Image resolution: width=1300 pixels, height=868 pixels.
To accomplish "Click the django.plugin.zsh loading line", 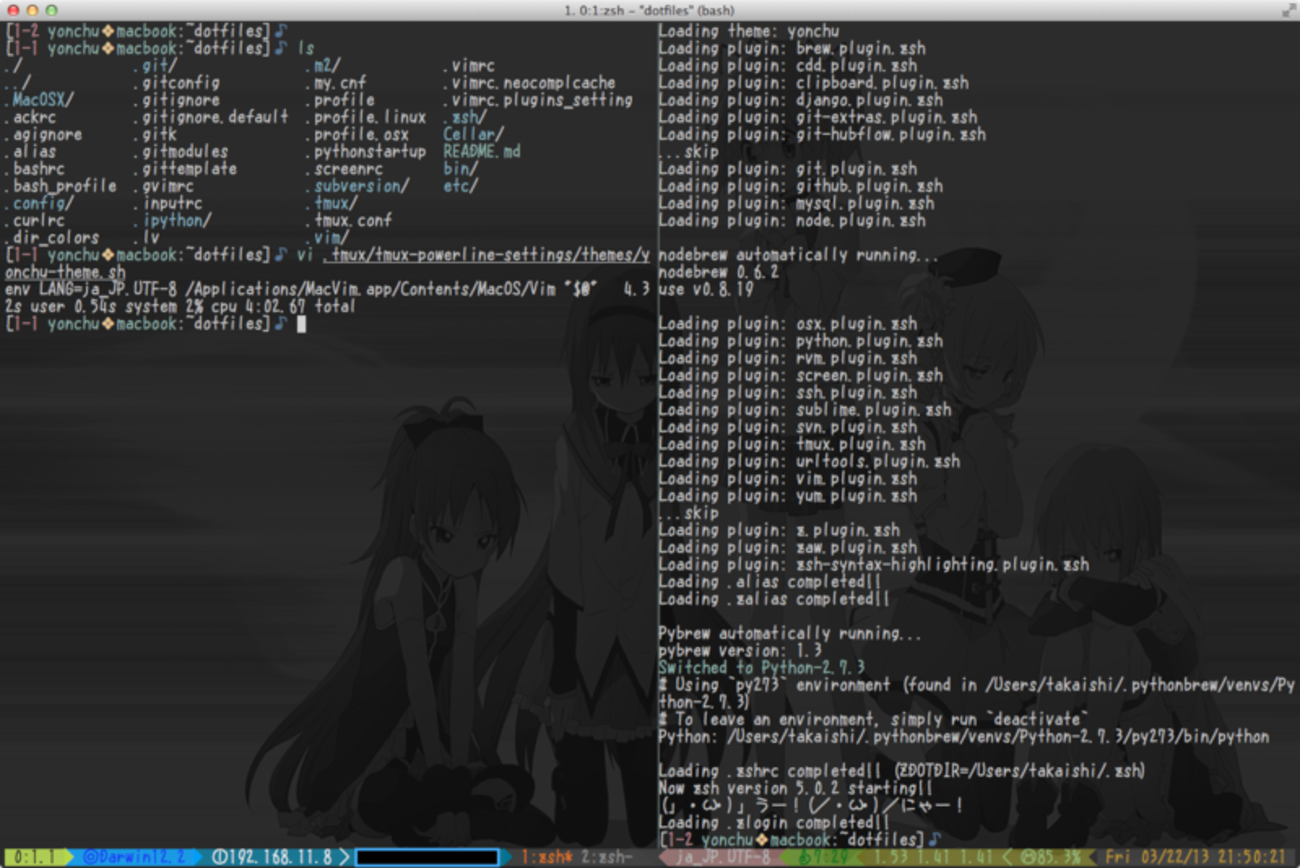I will tap(801, 100).
